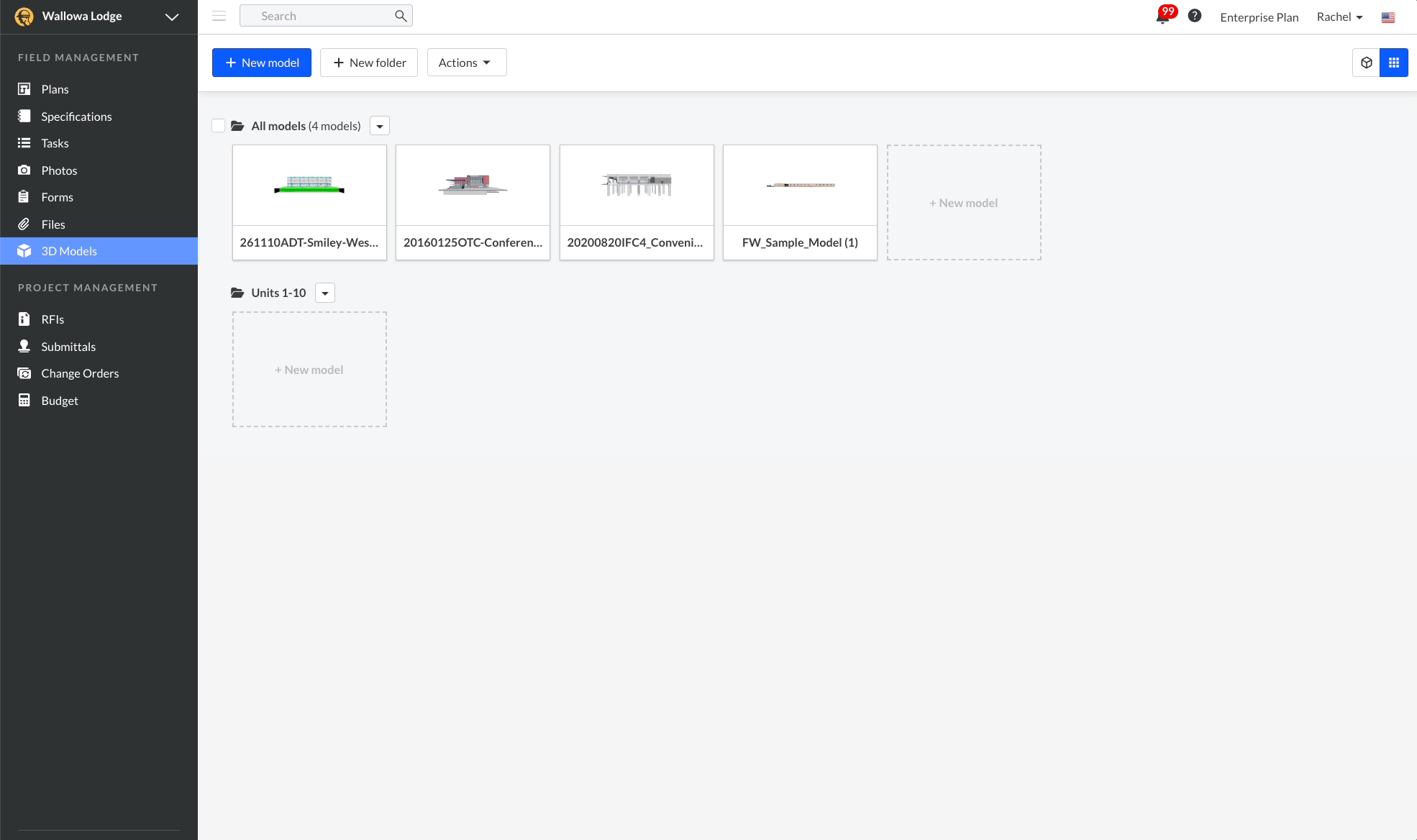Open the Specifications section
This screenshot has height=840, width=1417.
[x=24, y=116]
